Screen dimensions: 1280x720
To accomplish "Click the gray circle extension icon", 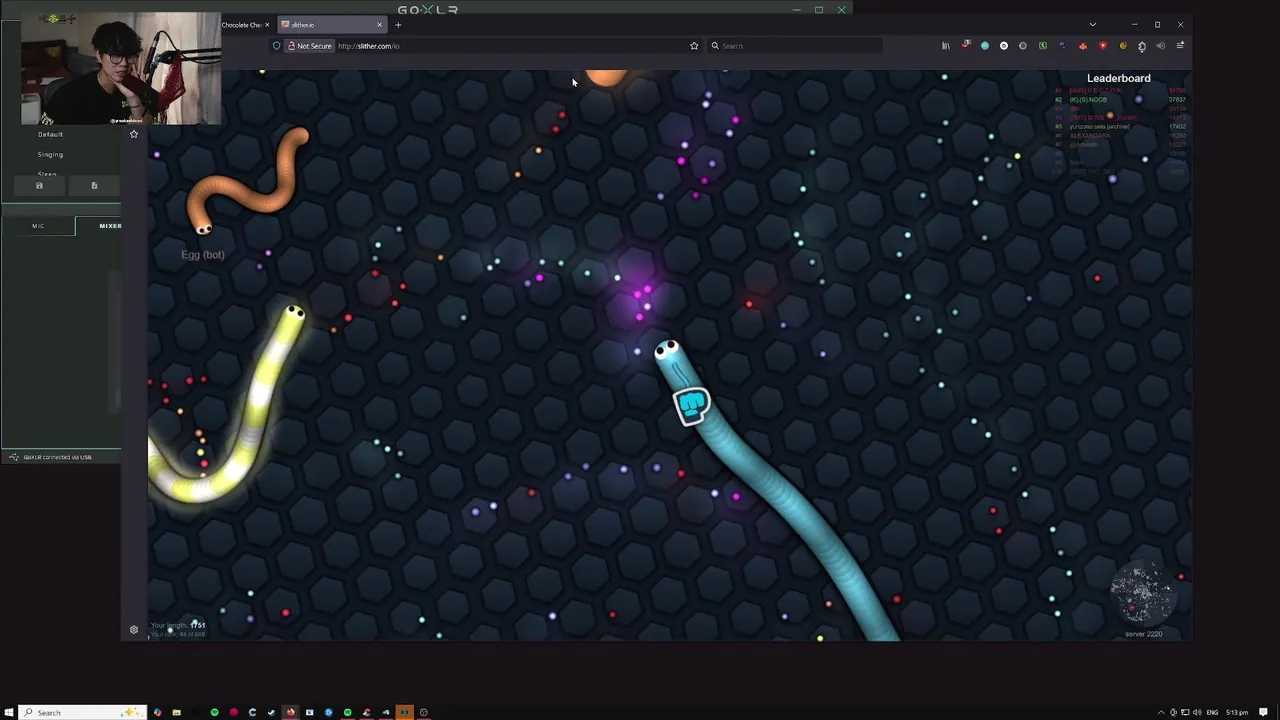I will coord(1023,46).
